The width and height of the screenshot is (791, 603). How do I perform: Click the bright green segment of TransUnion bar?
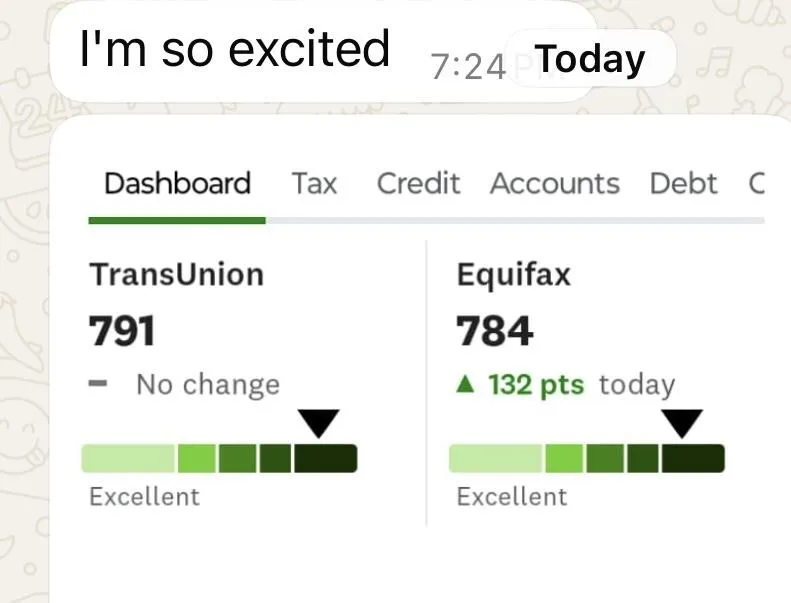(197, 459)
